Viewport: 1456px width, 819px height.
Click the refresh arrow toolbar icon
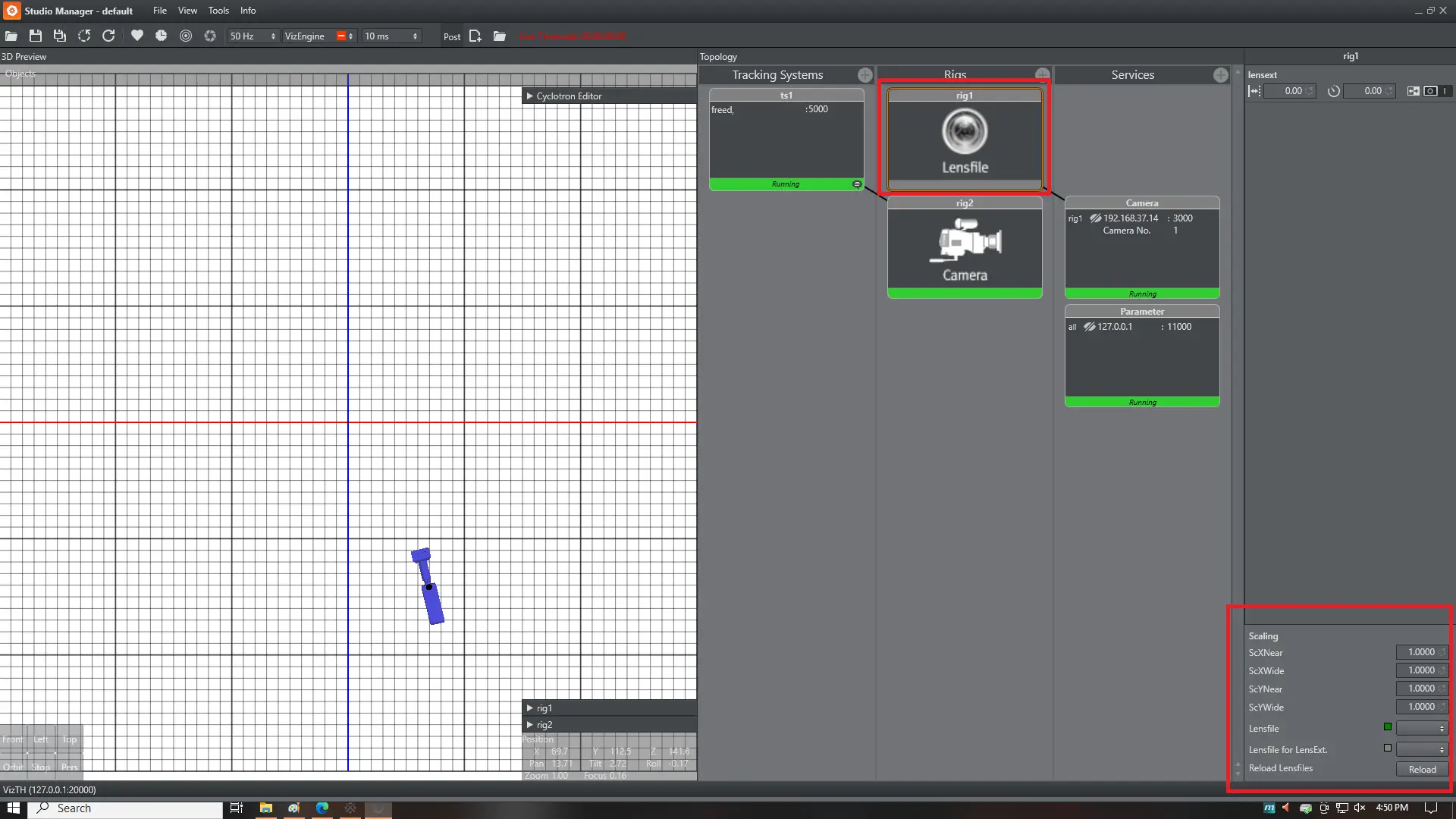[x=108, y=36]
